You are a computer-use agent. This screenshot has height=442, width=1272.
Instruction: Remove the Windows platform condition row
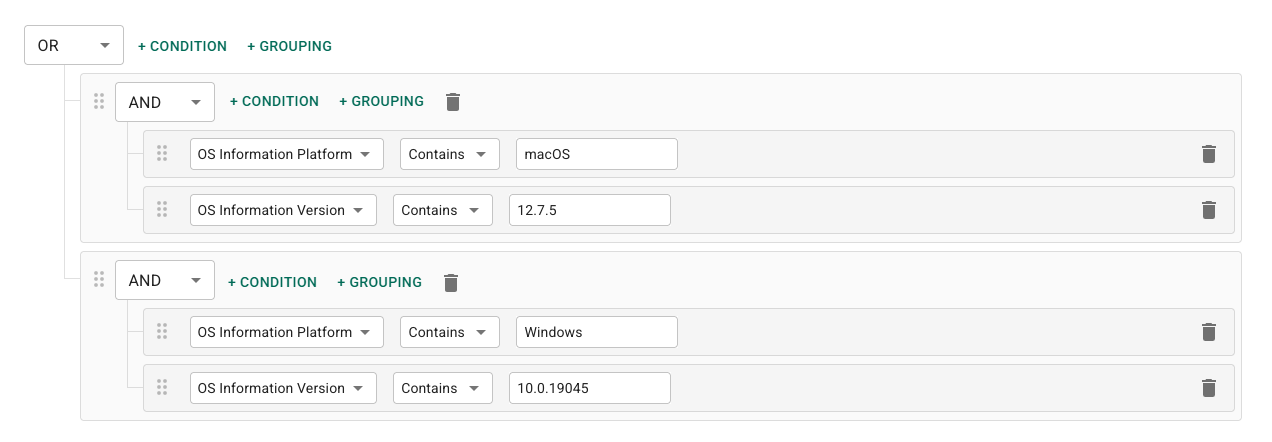tap(1208, 332)
